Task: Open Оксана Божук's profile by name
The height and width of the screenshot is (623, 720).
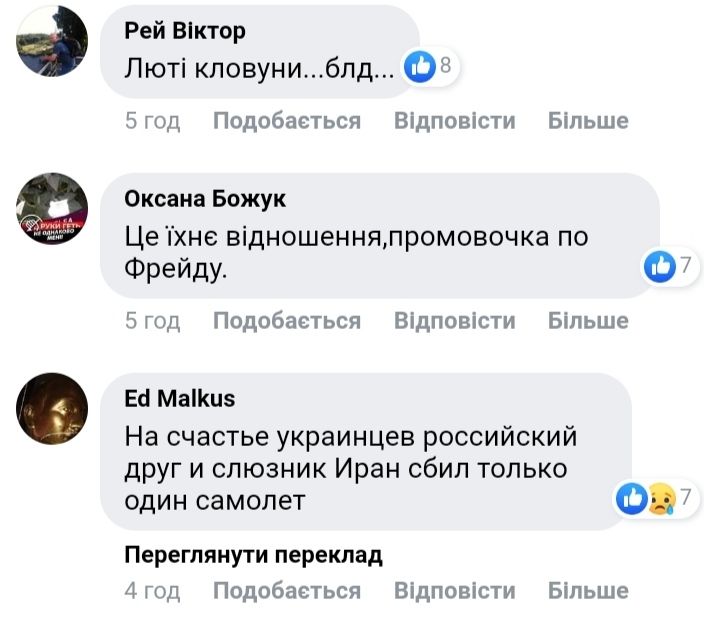Action: [x=205, y=199]
